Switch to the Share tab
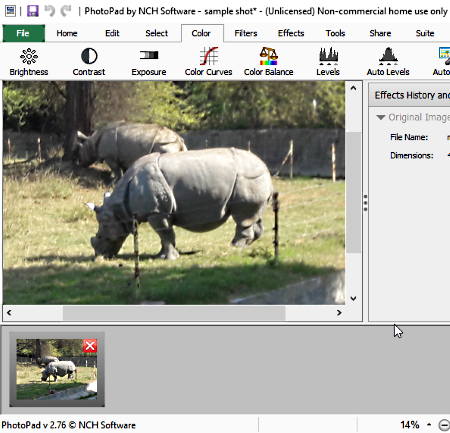This screenshot has width=450, height=433. coord(380,33)
